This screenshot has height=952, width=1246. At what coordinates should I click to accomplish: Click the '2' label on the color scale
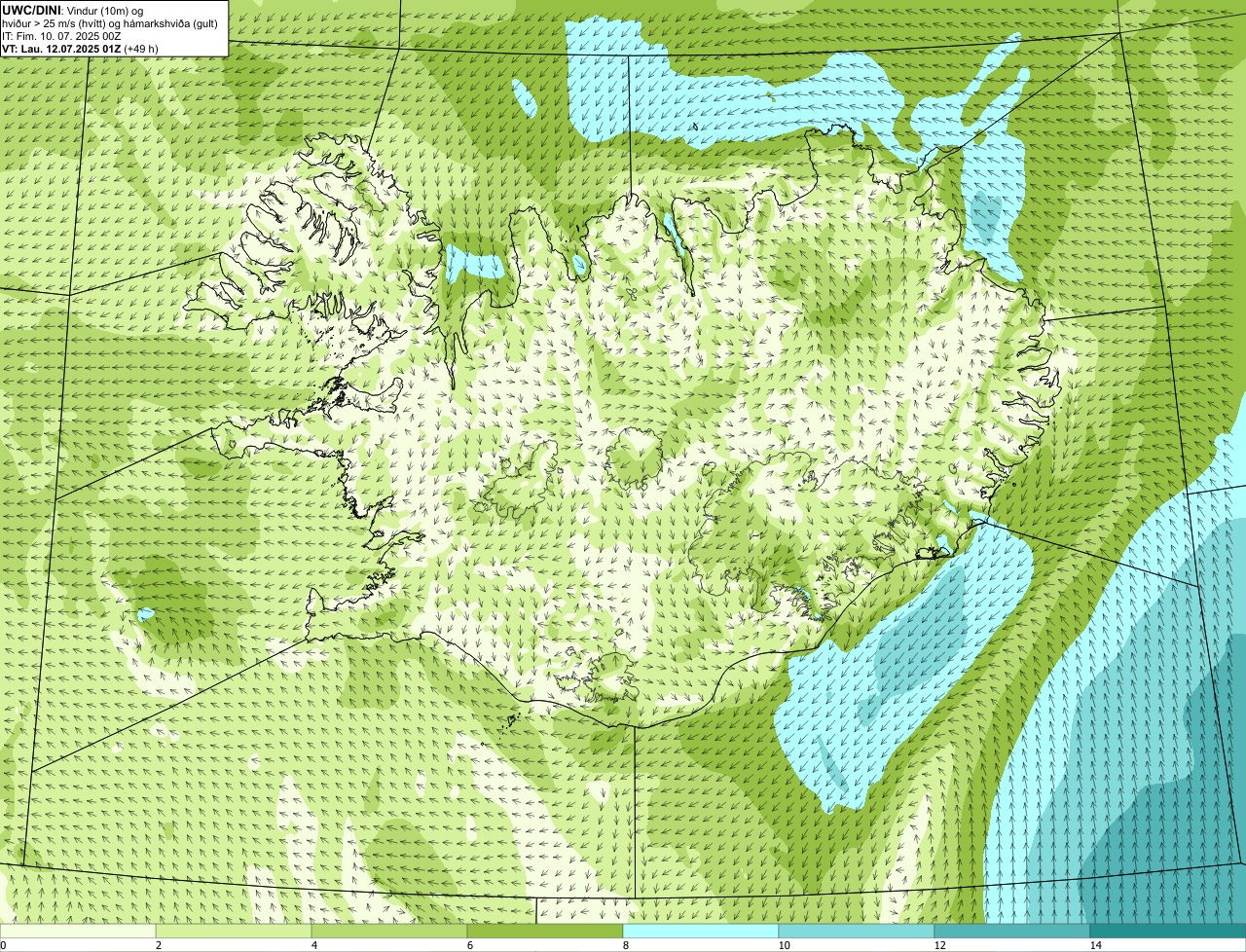(158, 945)
